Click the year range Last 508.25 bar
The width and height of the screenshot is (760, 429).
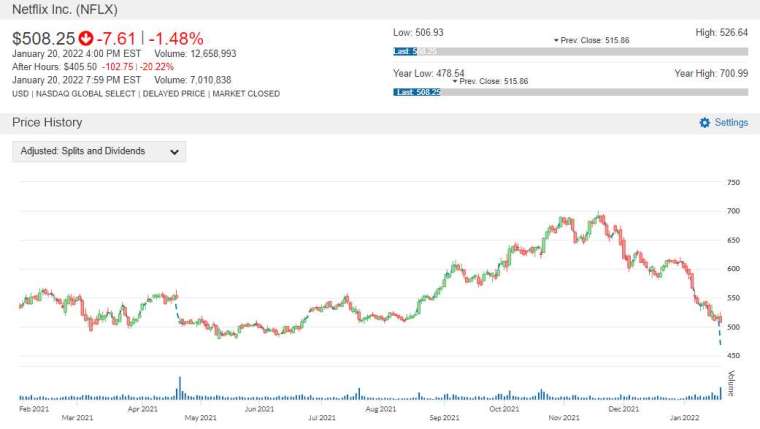click(417, 92)
